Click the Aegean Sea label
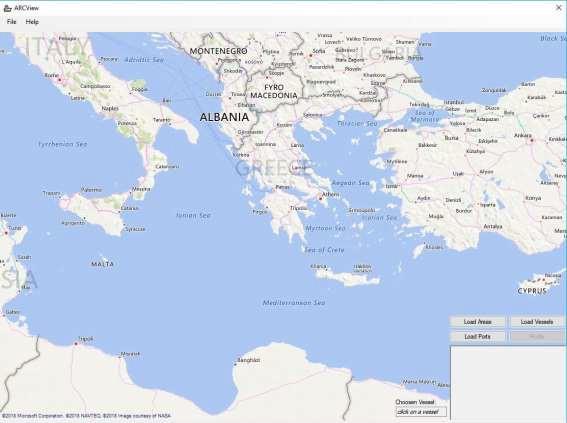 (x=350, y=183)
